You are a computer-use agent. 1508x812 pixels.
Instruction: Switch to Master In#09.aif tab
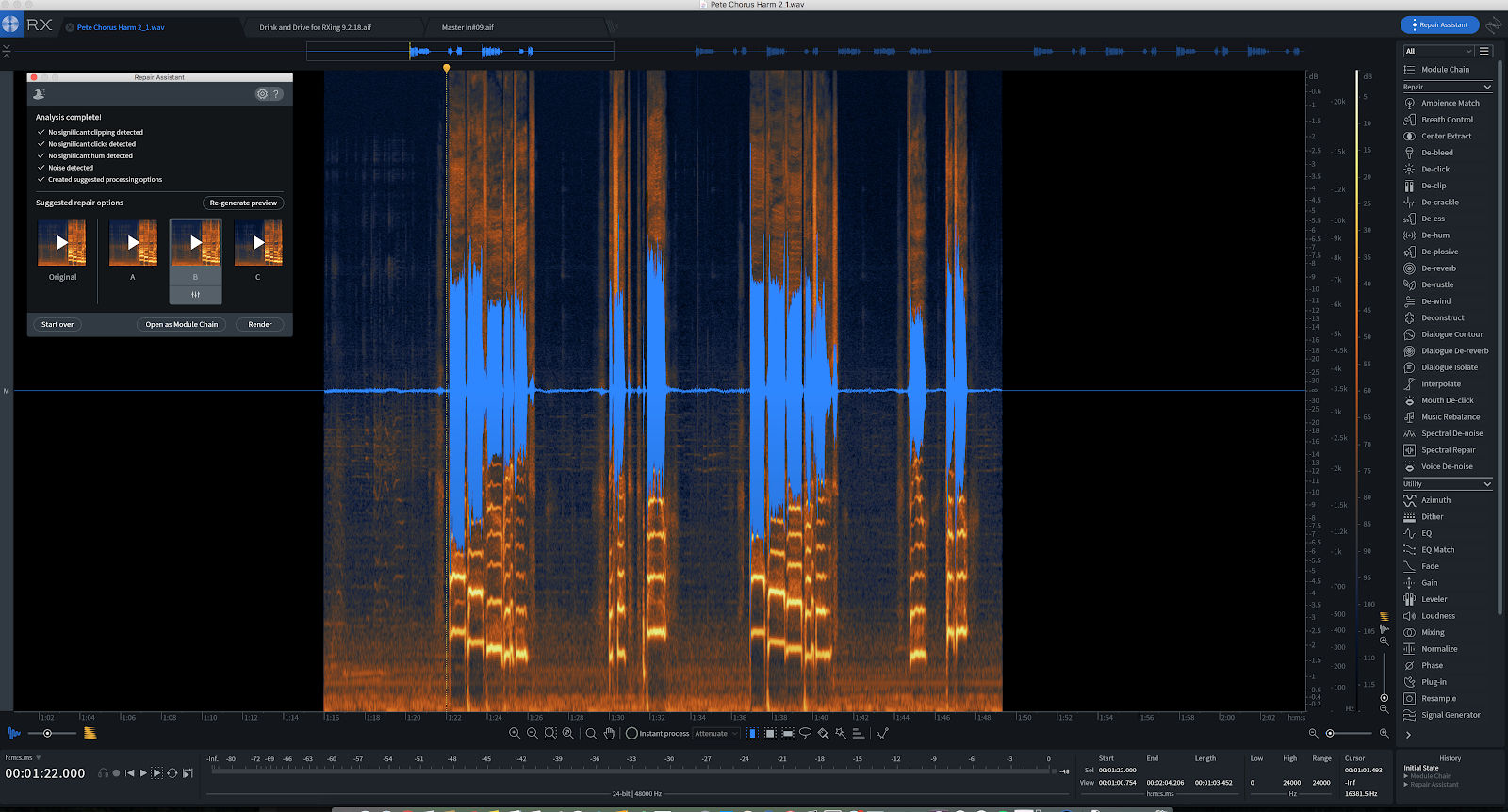(x=467, y=27)
